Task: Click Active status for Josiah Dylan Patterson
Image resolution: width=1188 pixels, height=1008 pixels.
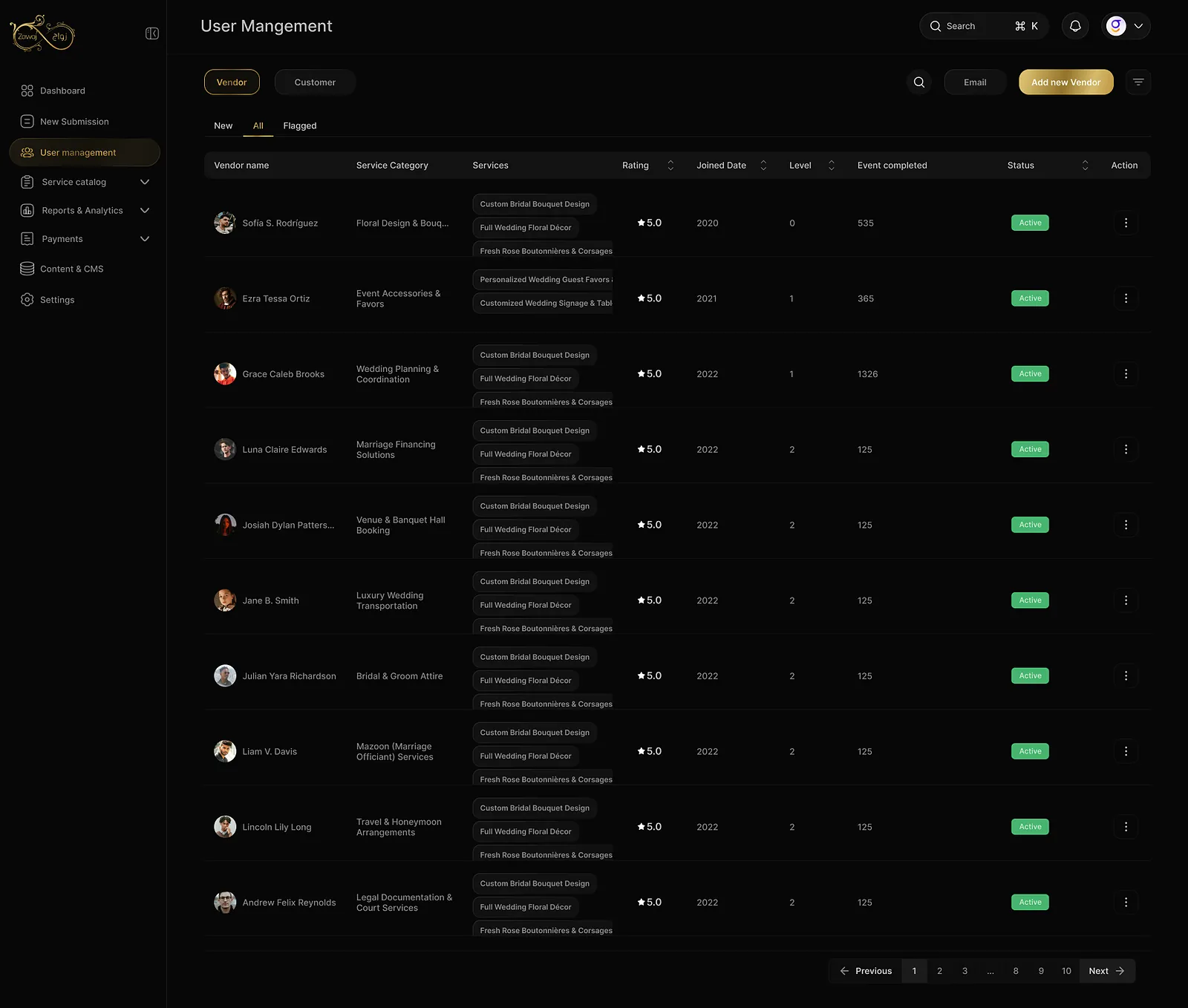Action: pos(1030,525)
